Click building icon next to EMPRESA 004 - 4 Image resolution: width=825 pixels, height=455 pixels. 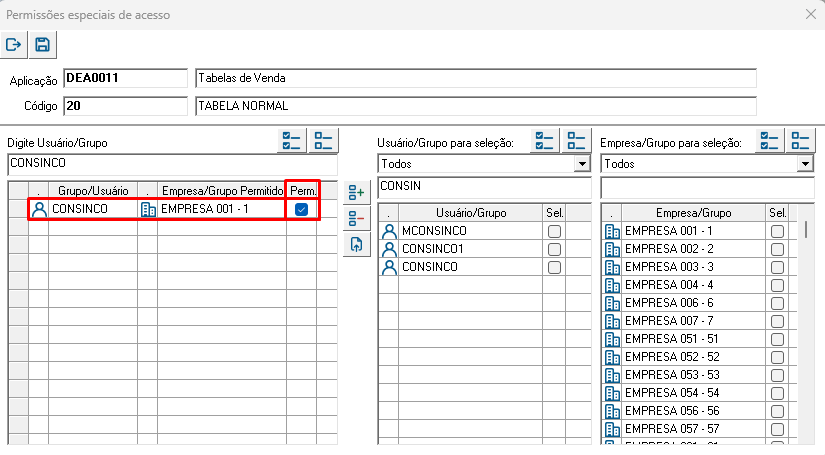612,285
